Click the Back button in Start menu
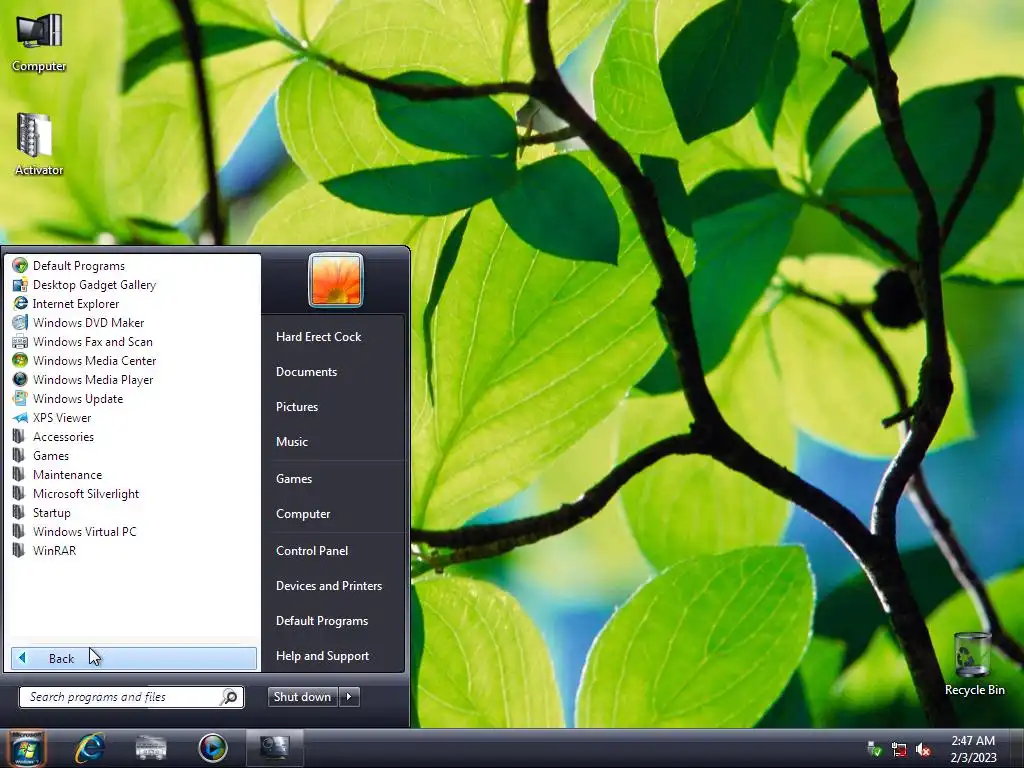Image resolution: width=1024 pixels, height=768 pixels. click(134, 658)
